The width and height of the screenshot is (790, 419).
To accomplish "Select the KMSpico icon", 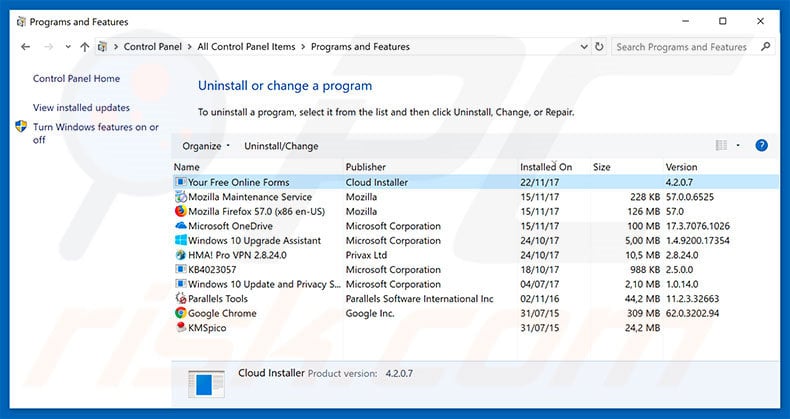I will pos(180,327).
